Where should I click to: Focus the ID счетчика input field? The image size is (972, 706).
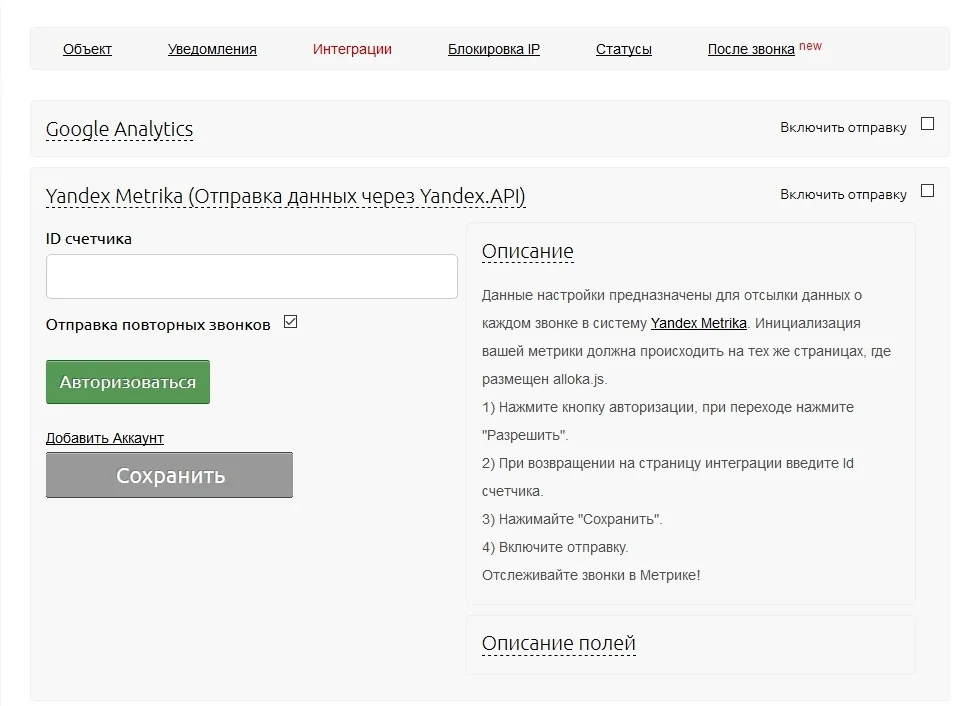[x=252, y=276]
